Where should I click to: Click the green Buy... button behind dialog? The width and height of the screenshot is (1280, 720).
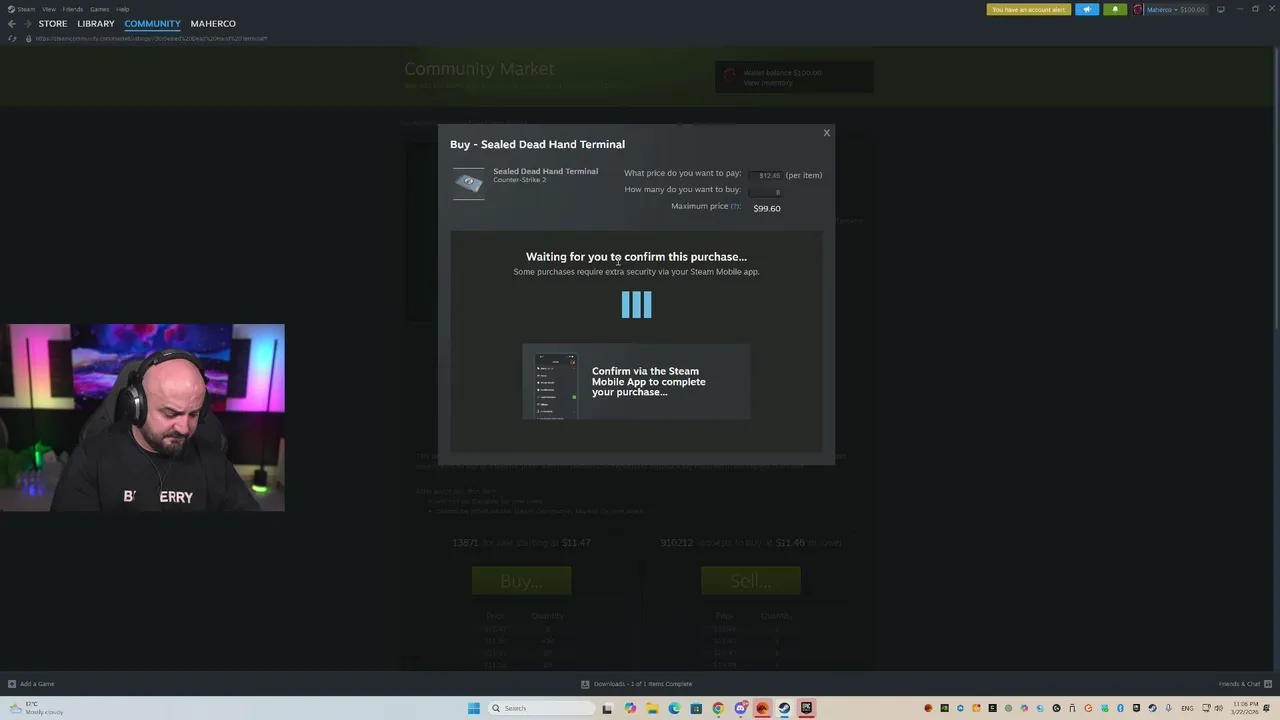point(521,581)
